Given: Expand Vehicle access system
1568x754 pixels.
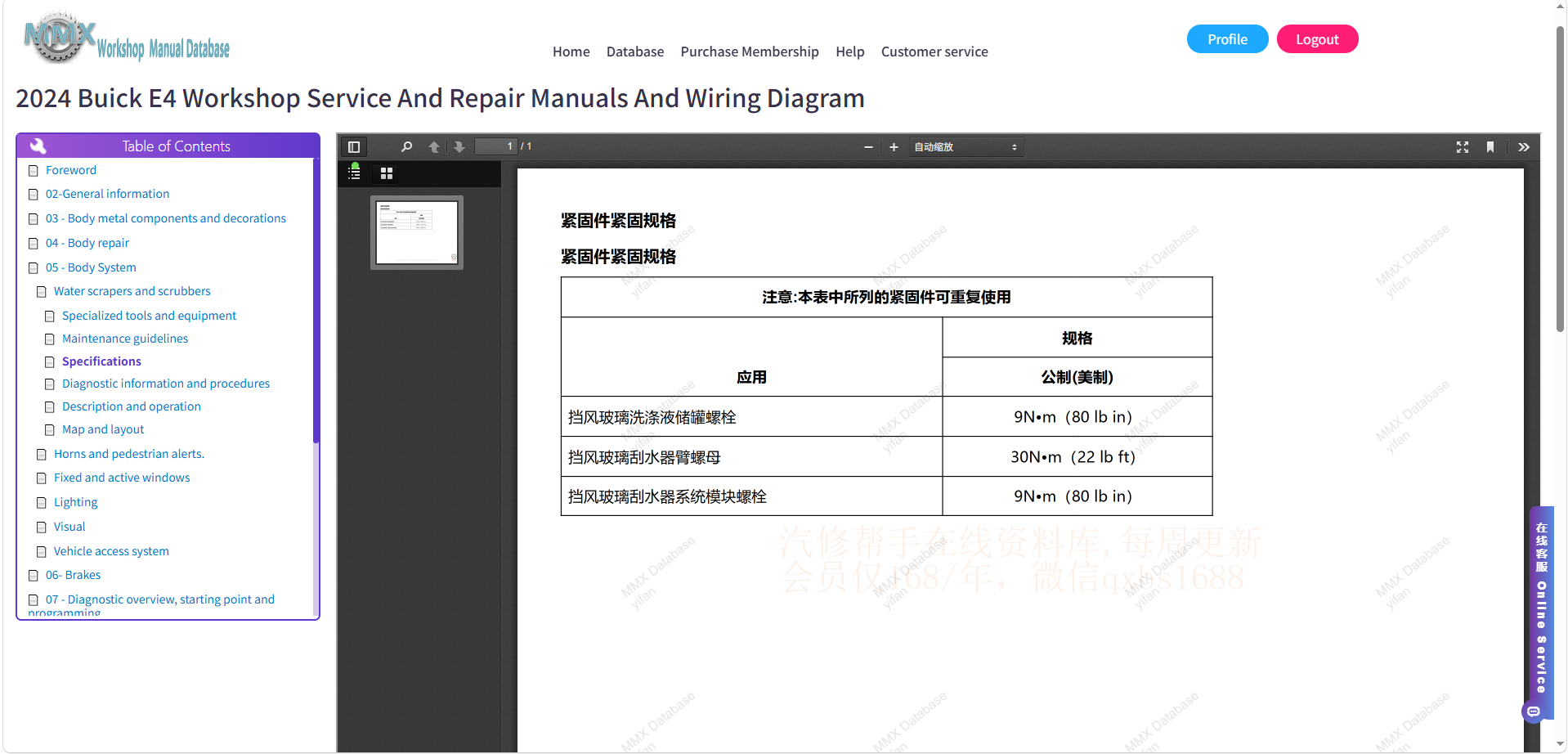Looking at the screenshot, I should (x=111, y=551).
